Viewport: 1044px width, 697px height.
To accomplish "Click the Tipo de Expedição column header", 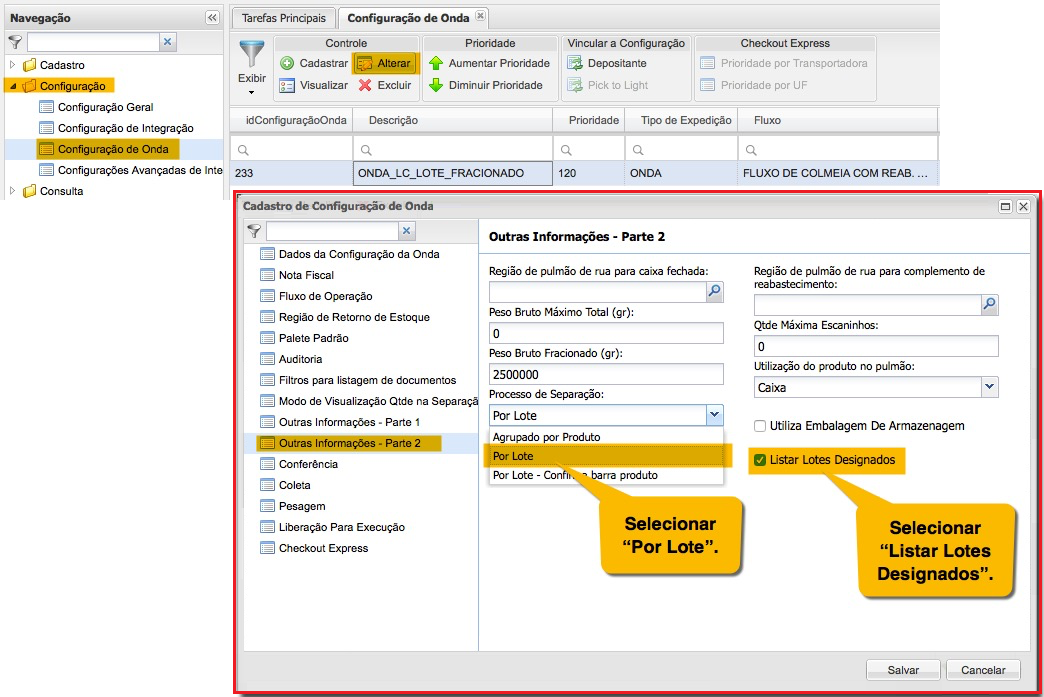I will click(681, 120).
